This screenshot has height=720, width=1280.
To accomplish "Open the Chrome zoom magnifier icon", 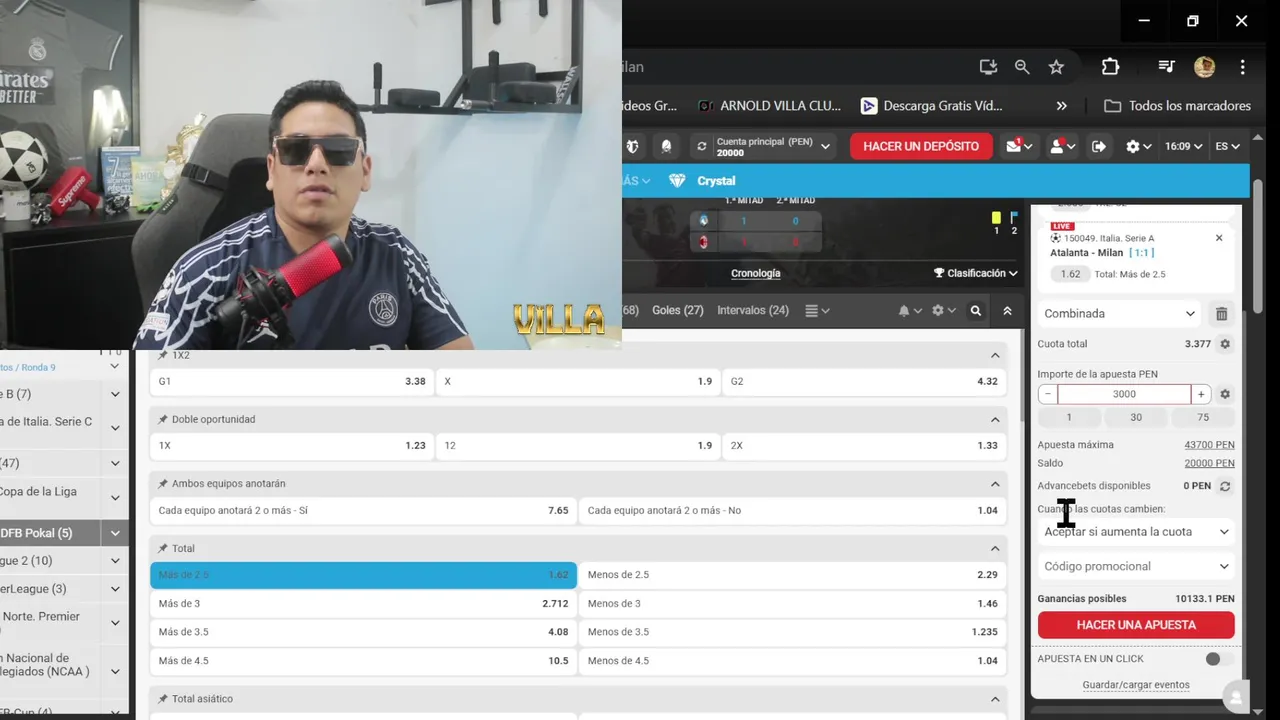I will click(x=1022, y=67).
